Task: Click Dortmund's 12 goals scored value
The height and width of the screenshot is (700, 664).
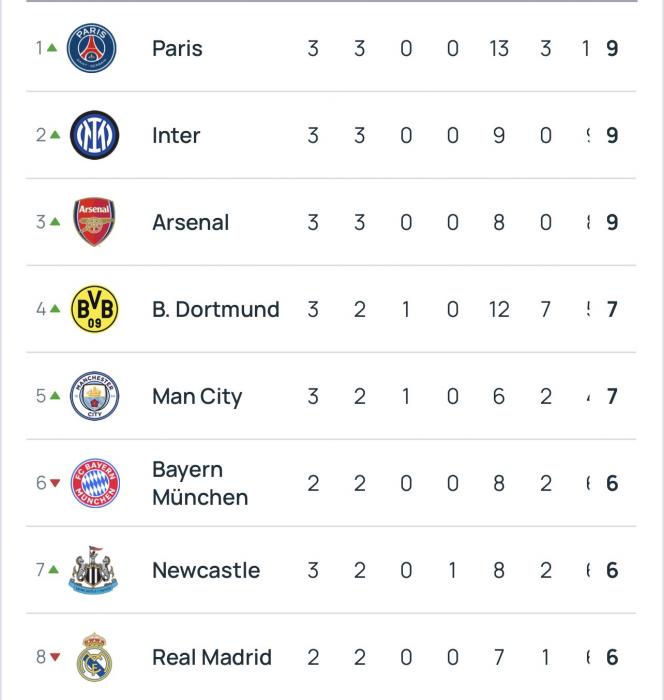Action: 499,309
